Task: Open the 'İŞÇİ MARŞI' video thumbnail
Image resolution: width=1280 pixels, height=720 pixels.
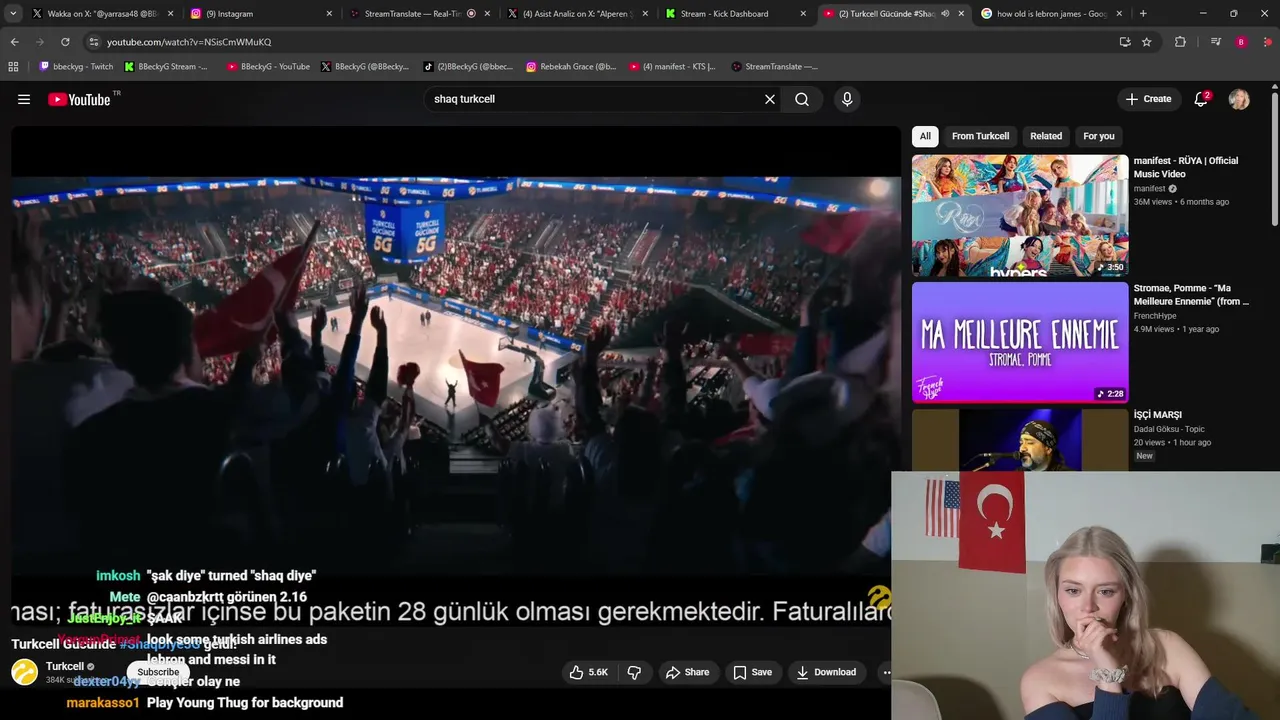Action: (1020, 439)
